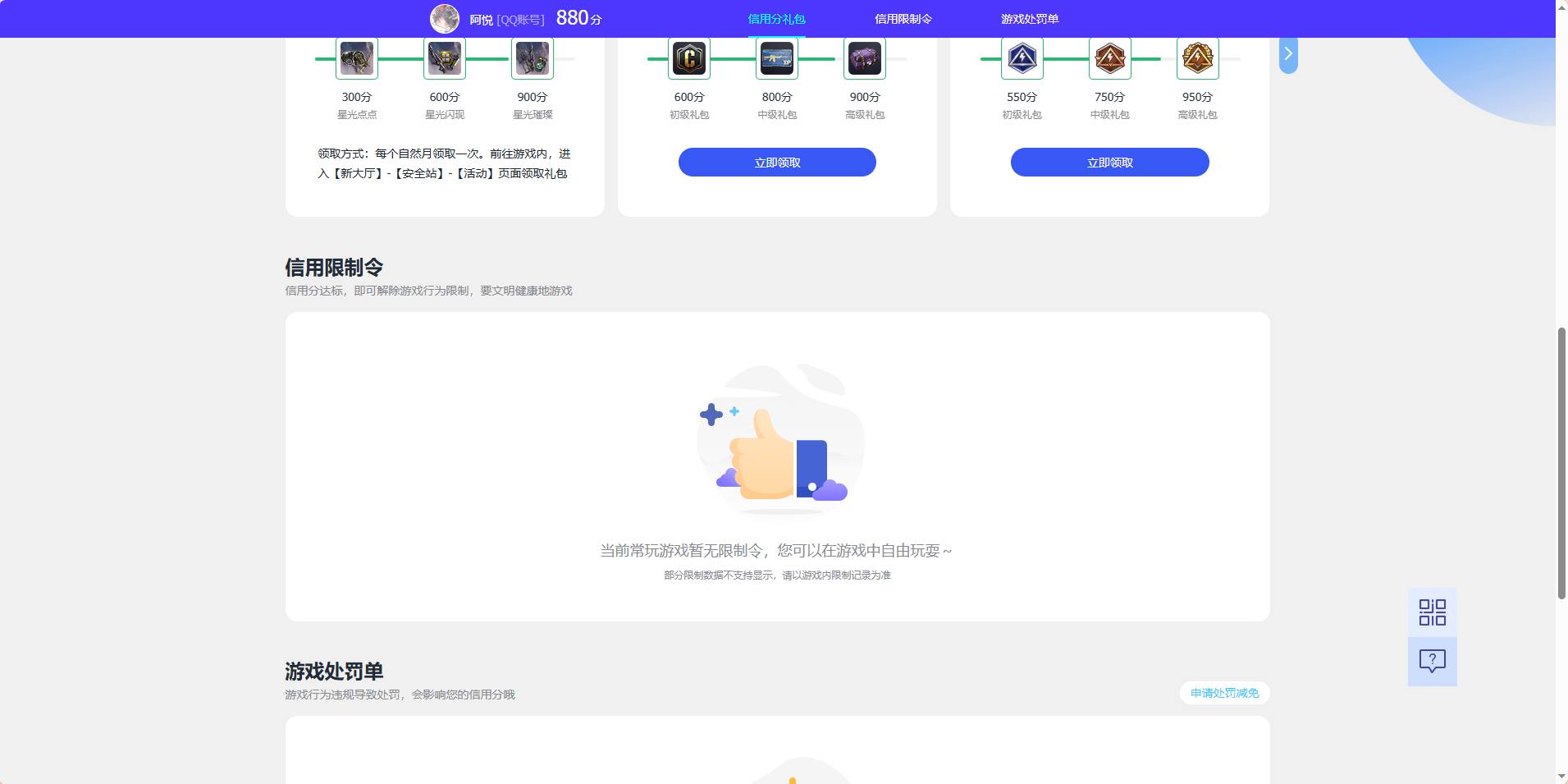Click the 游戏处罚单 section heading
The width and height of the screenshot is (1568, 784).
point(334,672)
